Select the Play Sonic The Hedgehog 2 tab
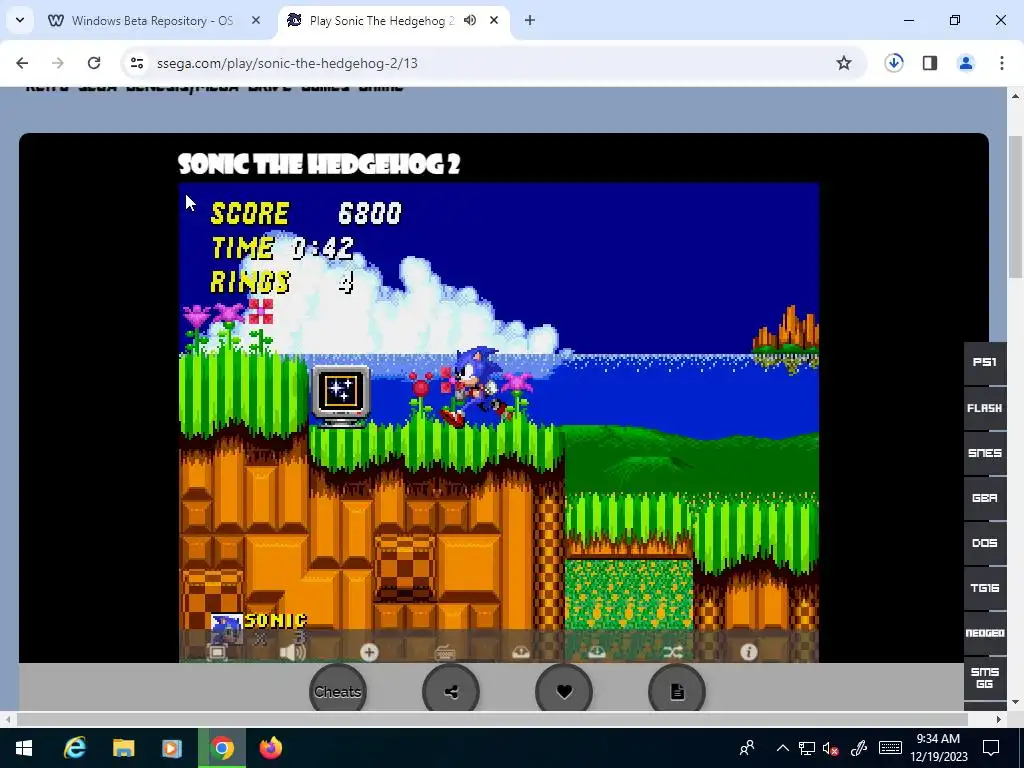This screenshot has height=768, width=1024. tap(381, 21)
